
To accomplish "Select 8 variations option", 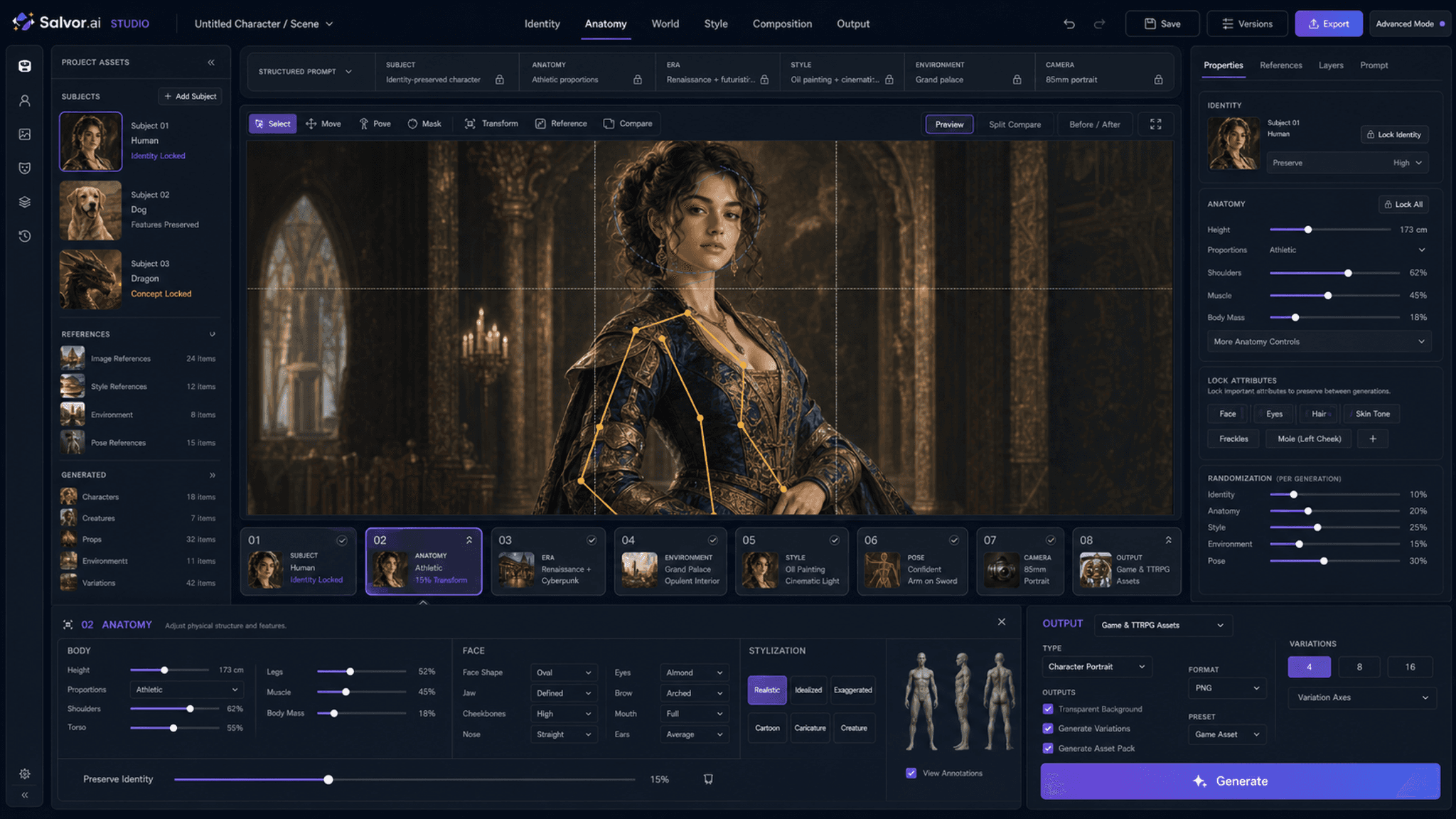I will coord(1359,667).
